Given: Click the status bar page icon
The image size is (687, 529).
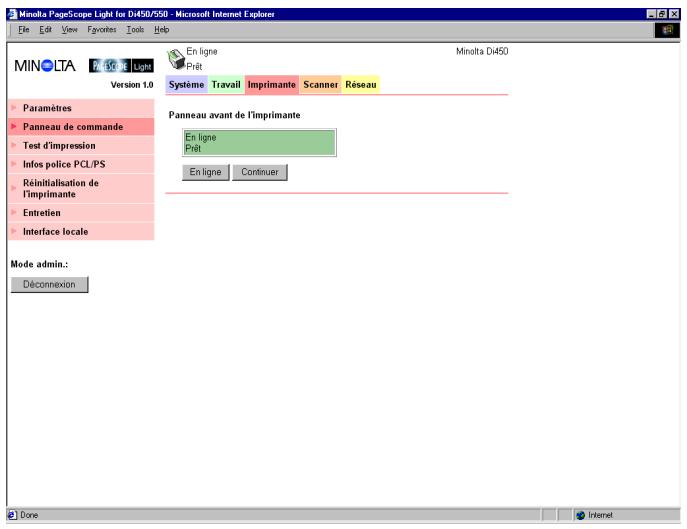Looking at the screenshot, I should [12, 515].
